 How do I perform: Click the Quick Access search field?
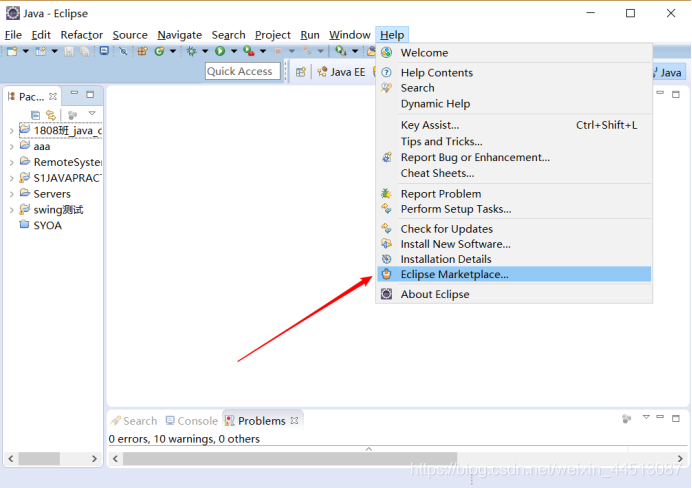pos(243,71)
